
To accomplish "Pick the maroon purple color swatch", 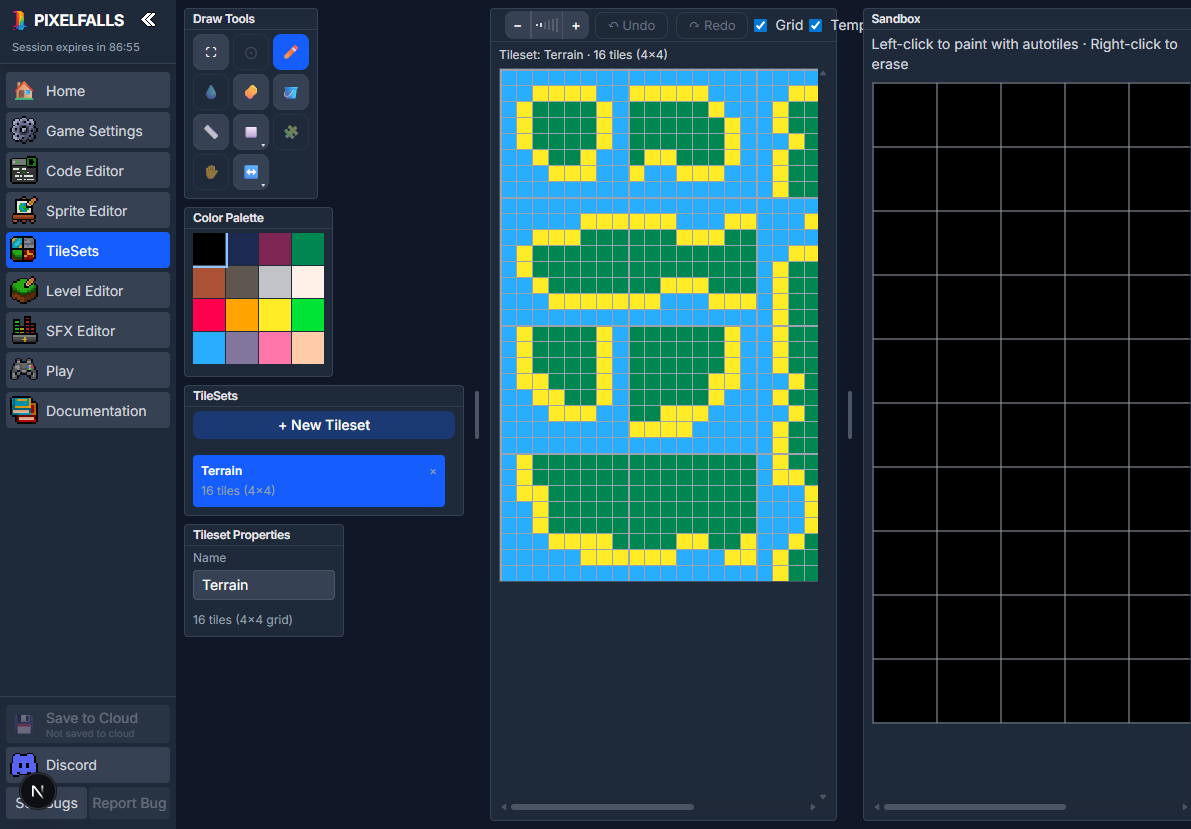I will 275,249.
